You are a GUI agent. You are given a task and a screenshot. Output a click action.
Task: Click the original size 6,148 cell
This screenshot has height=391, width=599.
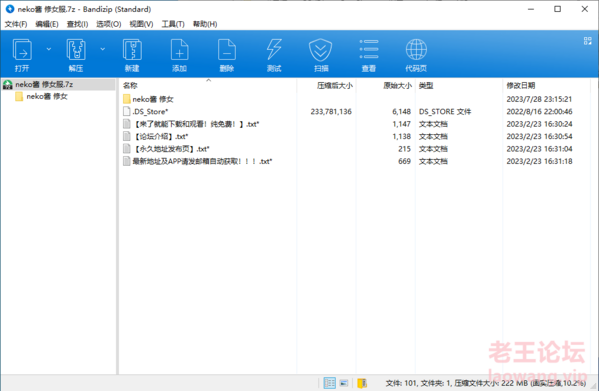point(401,111)
